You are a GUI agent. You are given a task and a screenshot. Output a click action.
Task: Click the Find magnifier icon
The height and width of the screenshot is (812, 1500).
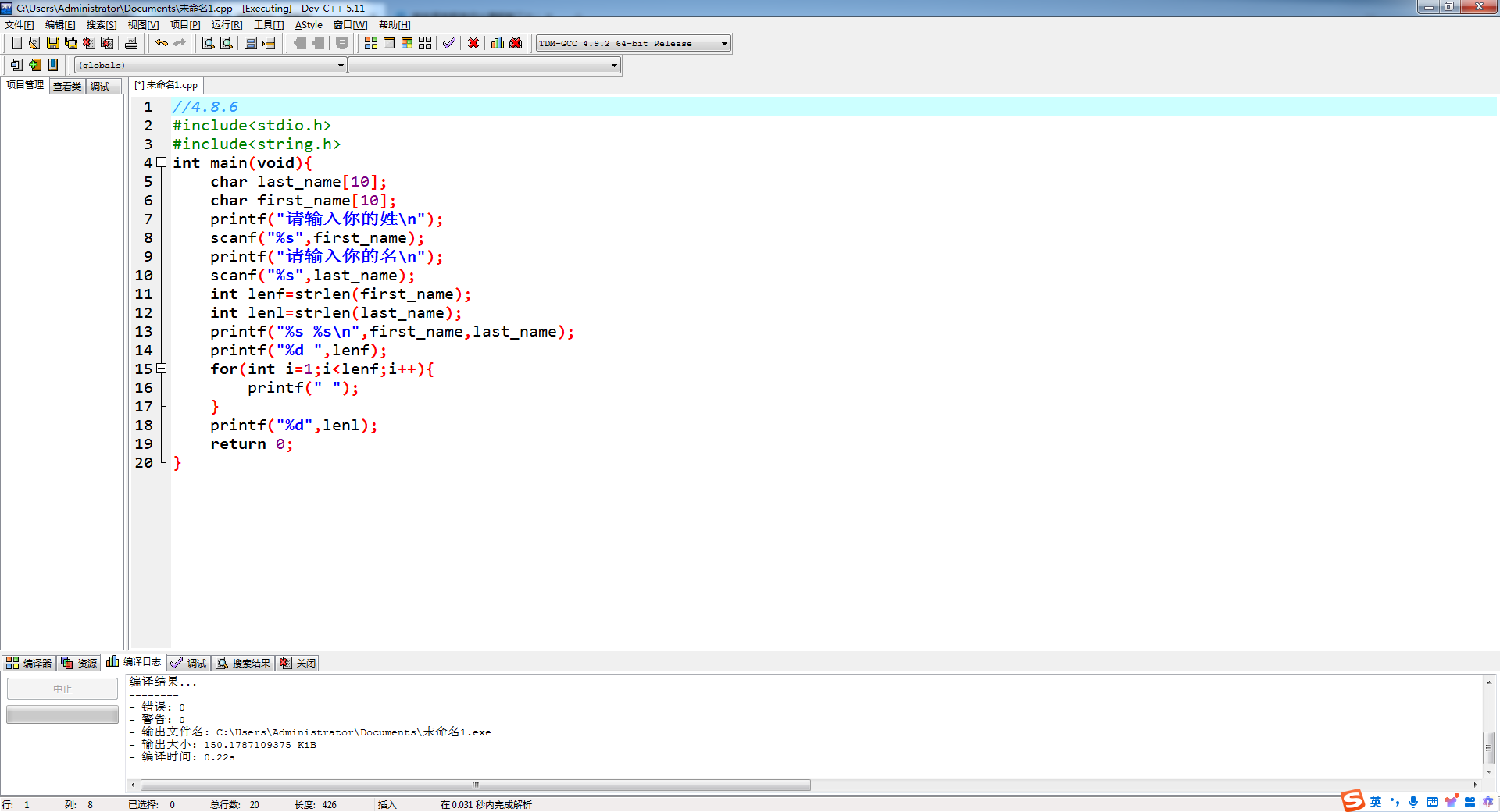click(209, 43)
